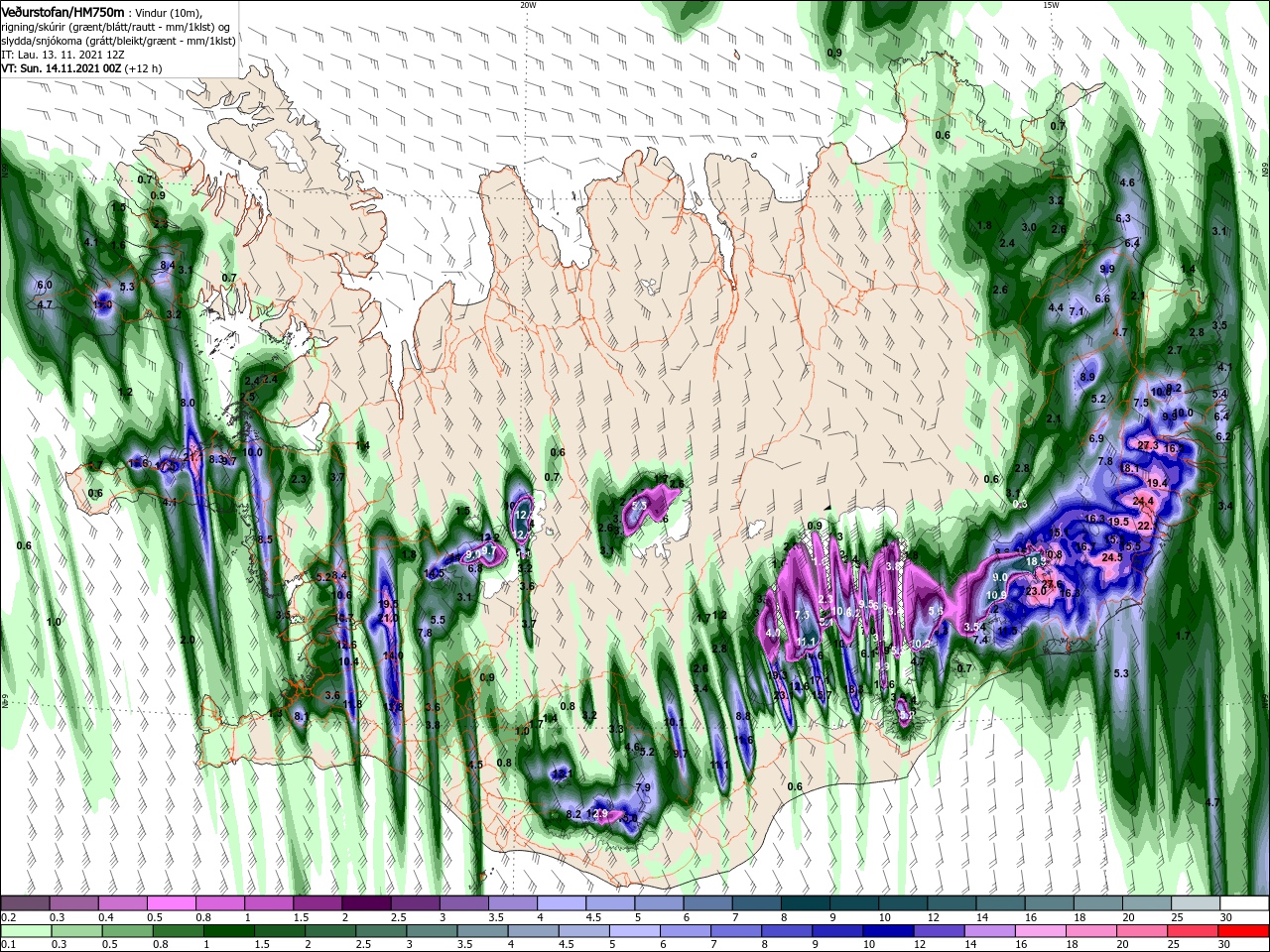Click the '12.1' precipitation value

(562, 773)
